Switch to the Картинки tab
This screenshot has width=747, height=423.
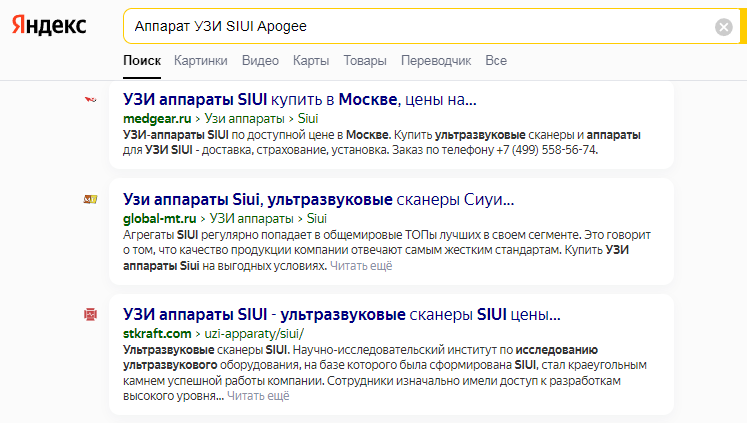[200, 61]
